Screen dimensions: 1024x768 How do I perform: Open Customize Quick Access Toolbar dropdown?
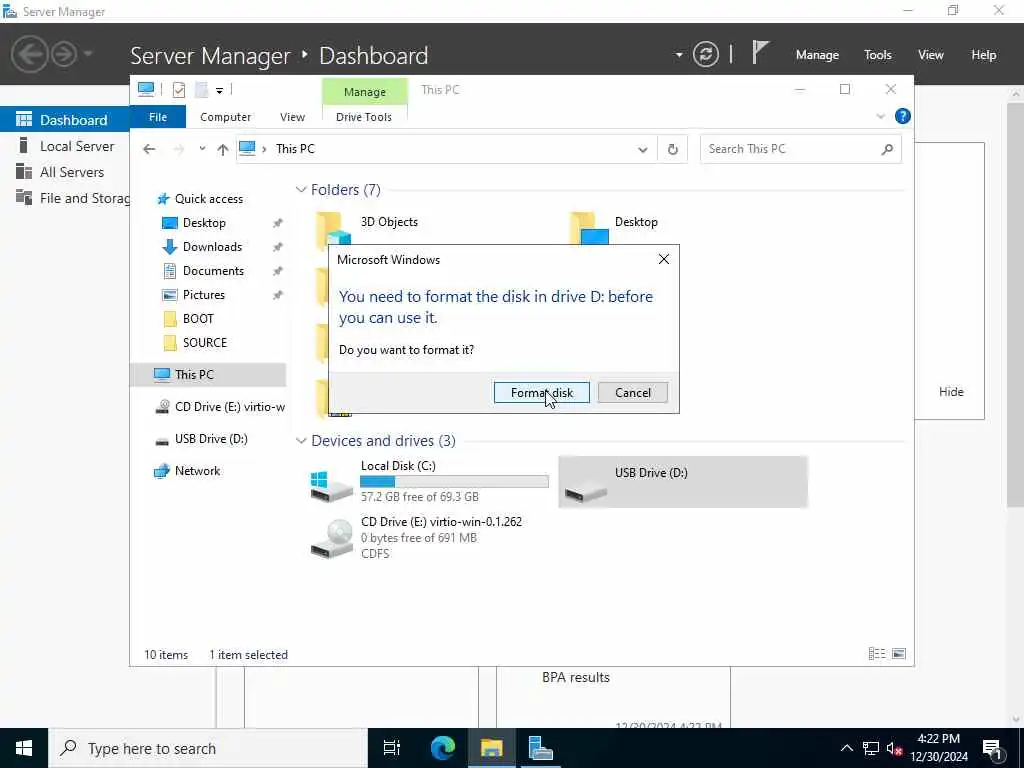(219, 90)
